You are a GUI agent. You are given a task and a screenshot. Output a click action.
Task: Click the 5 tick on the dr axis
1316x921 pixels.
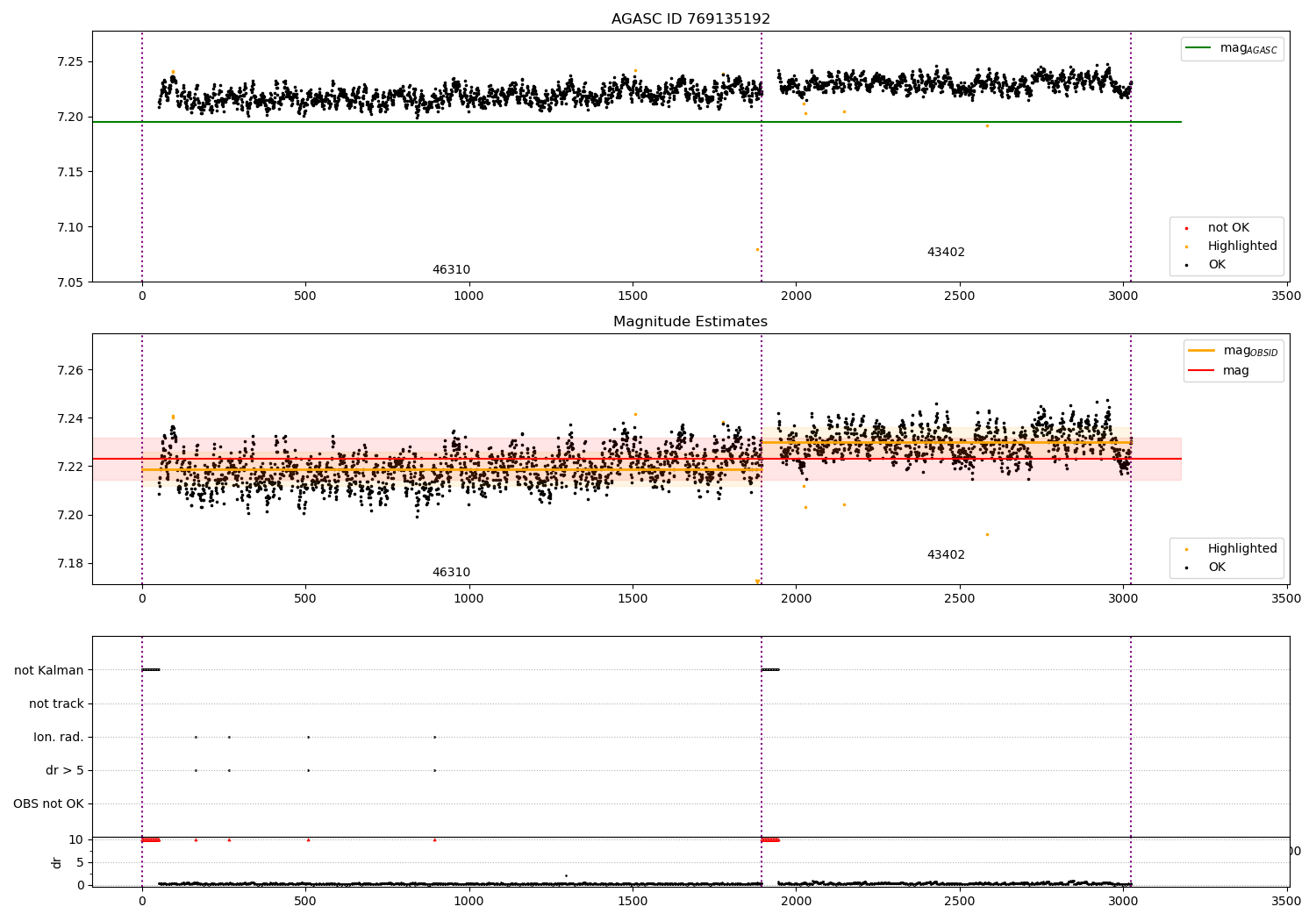81,862
